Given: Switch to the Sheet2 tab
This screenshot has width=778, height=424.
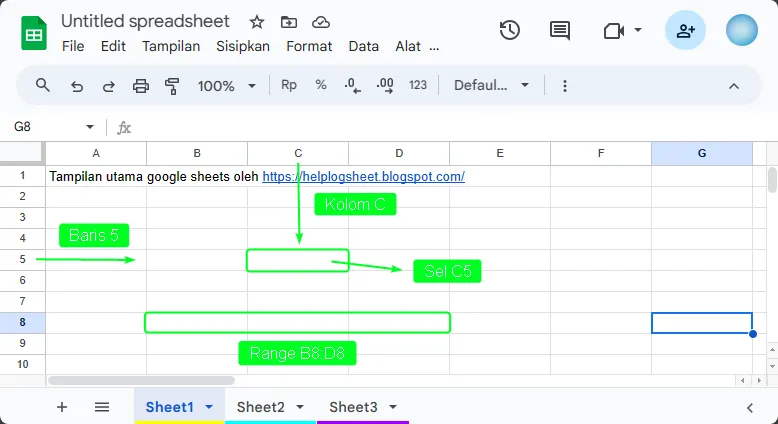Looking at the screenshot, I should [261, 407].
